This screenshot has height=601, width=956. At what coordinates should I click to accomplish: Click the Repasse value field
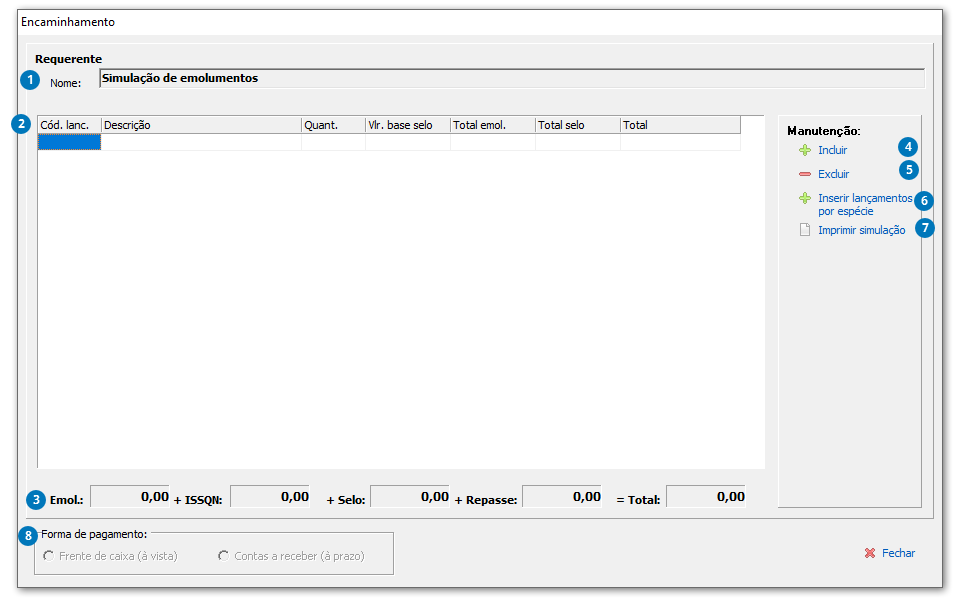[562, 497]
